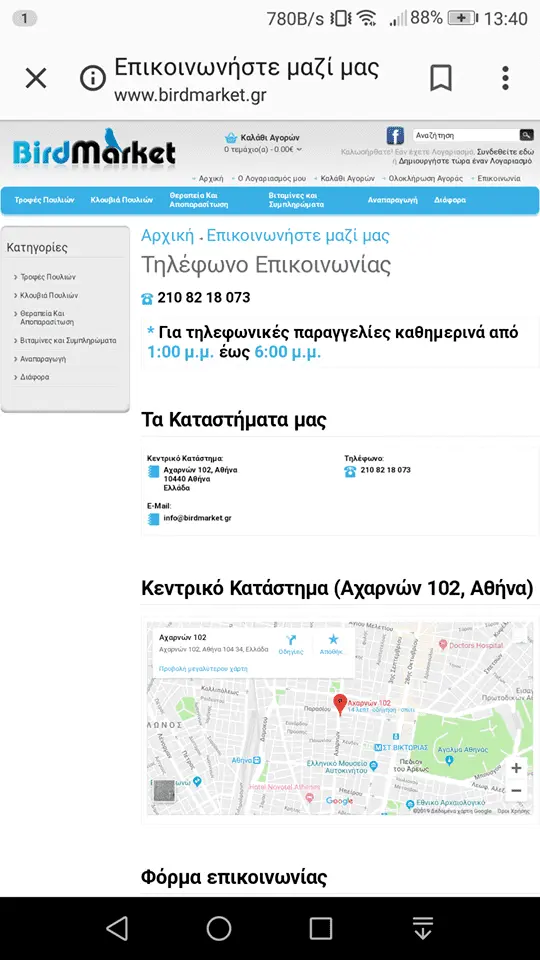Screen dimensions: 540x960
Task: Select Αναπαραγωγή in blue menu bar
Action: [x=392, y=200]
